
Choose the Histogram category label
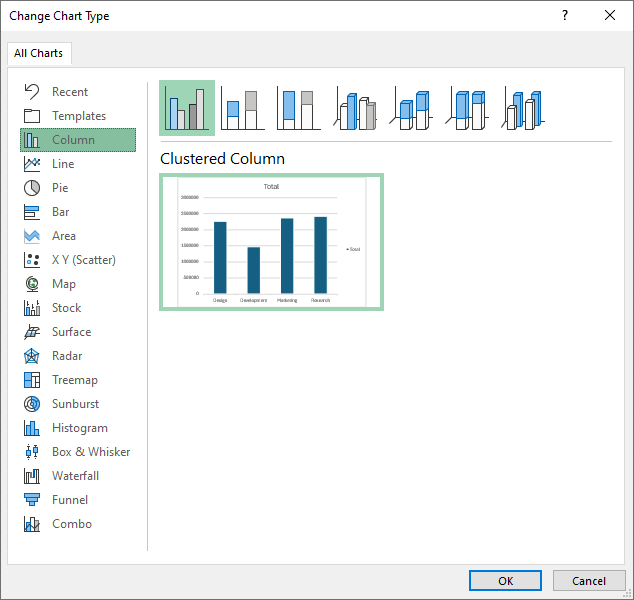80,428
